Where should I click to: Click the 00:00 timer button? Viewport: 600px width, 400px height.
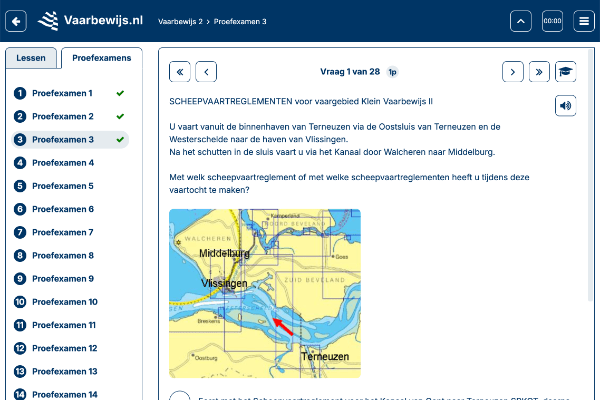click(x=553, y=21)
